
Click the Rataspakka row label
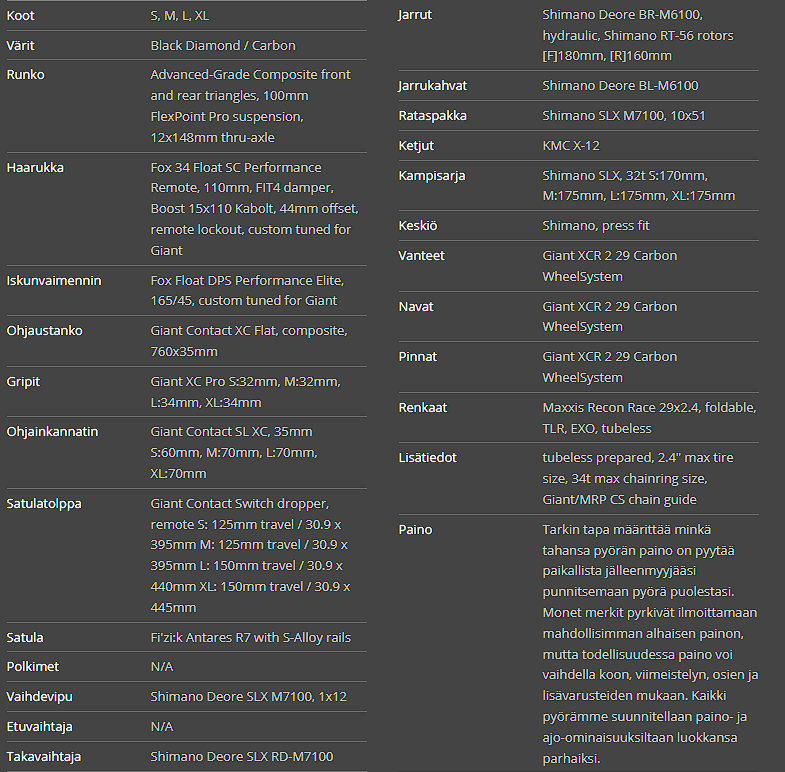[x=432, y=116]
